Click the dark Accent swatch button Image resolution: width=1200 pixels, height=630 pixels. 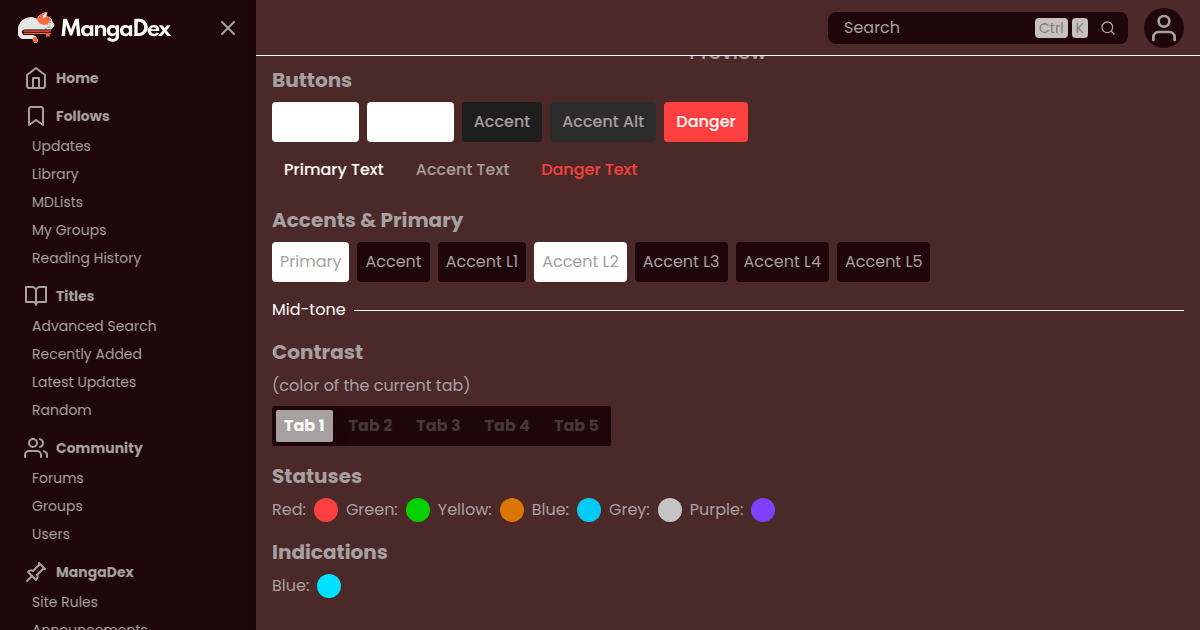[393, 262]
